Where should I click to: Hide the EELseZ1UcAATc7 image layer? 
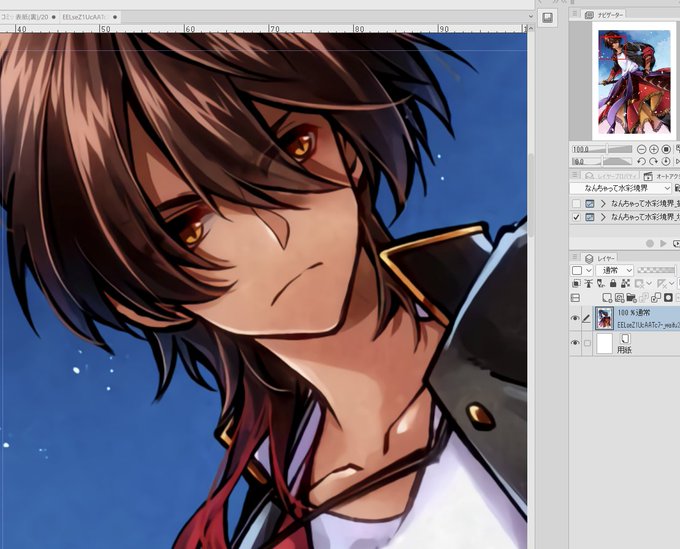pyautogui.click(x=575, y=318)
